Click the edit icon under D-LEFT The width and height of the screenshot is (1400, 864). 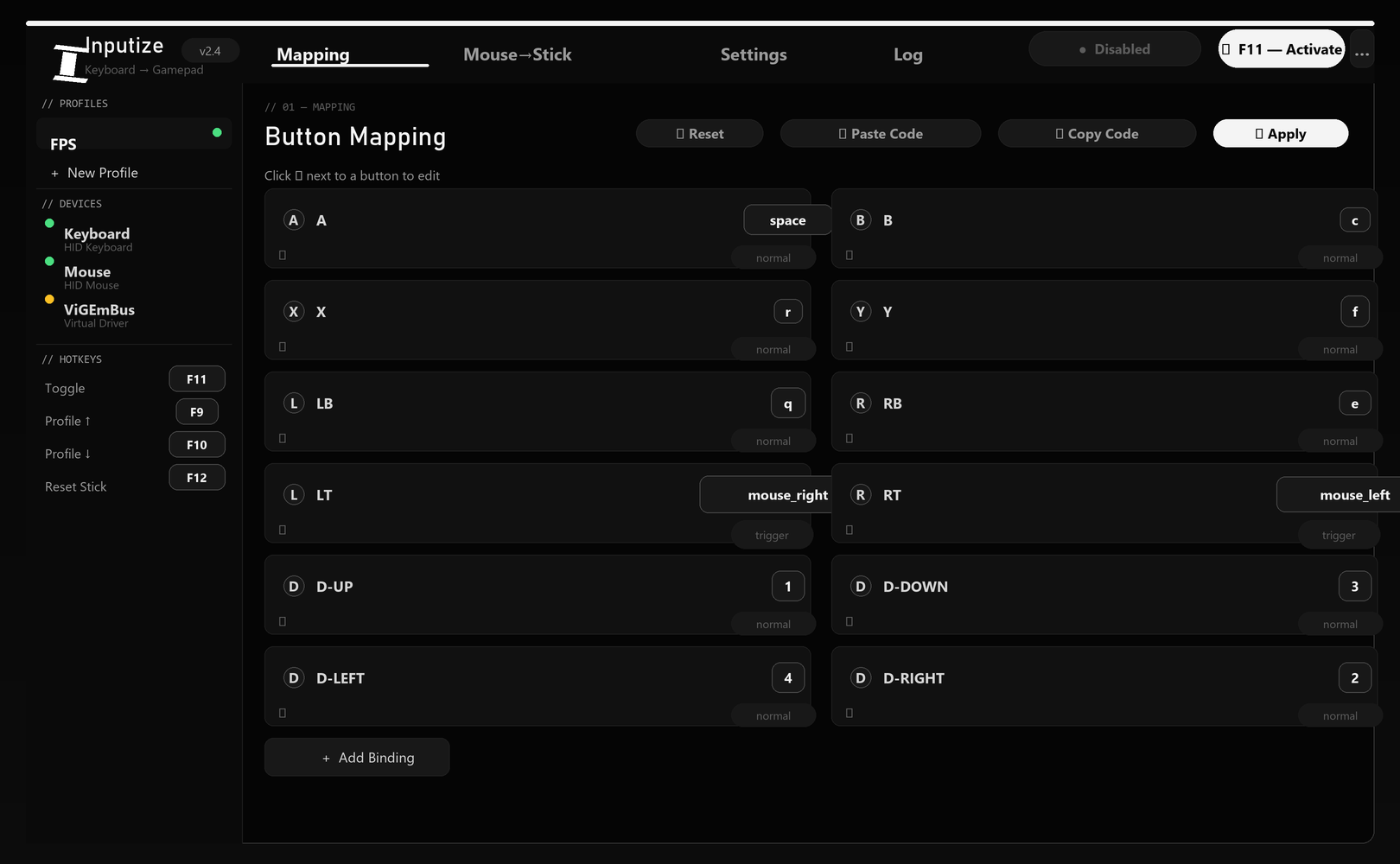pos(283,713)
